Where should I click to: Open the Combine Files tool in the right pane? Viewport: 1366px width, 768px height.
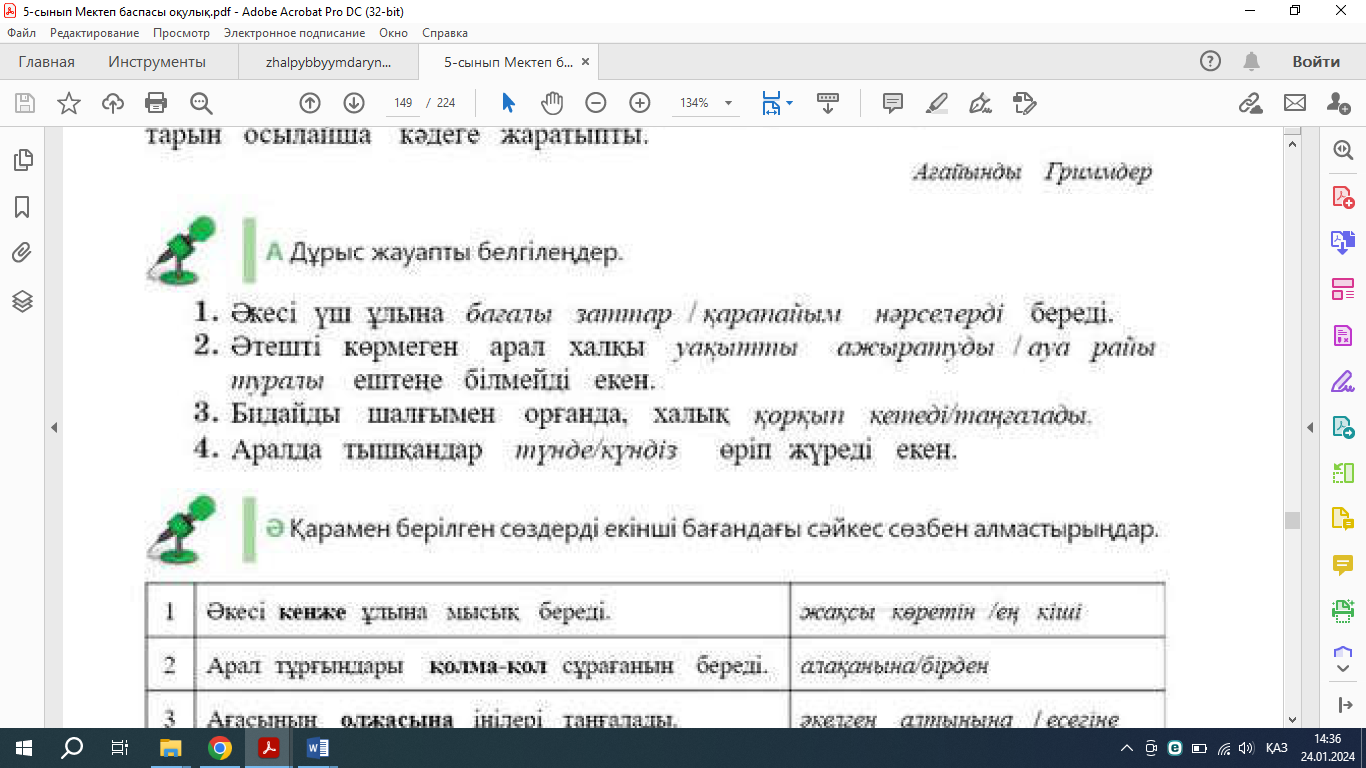(x=1343, y=243)
